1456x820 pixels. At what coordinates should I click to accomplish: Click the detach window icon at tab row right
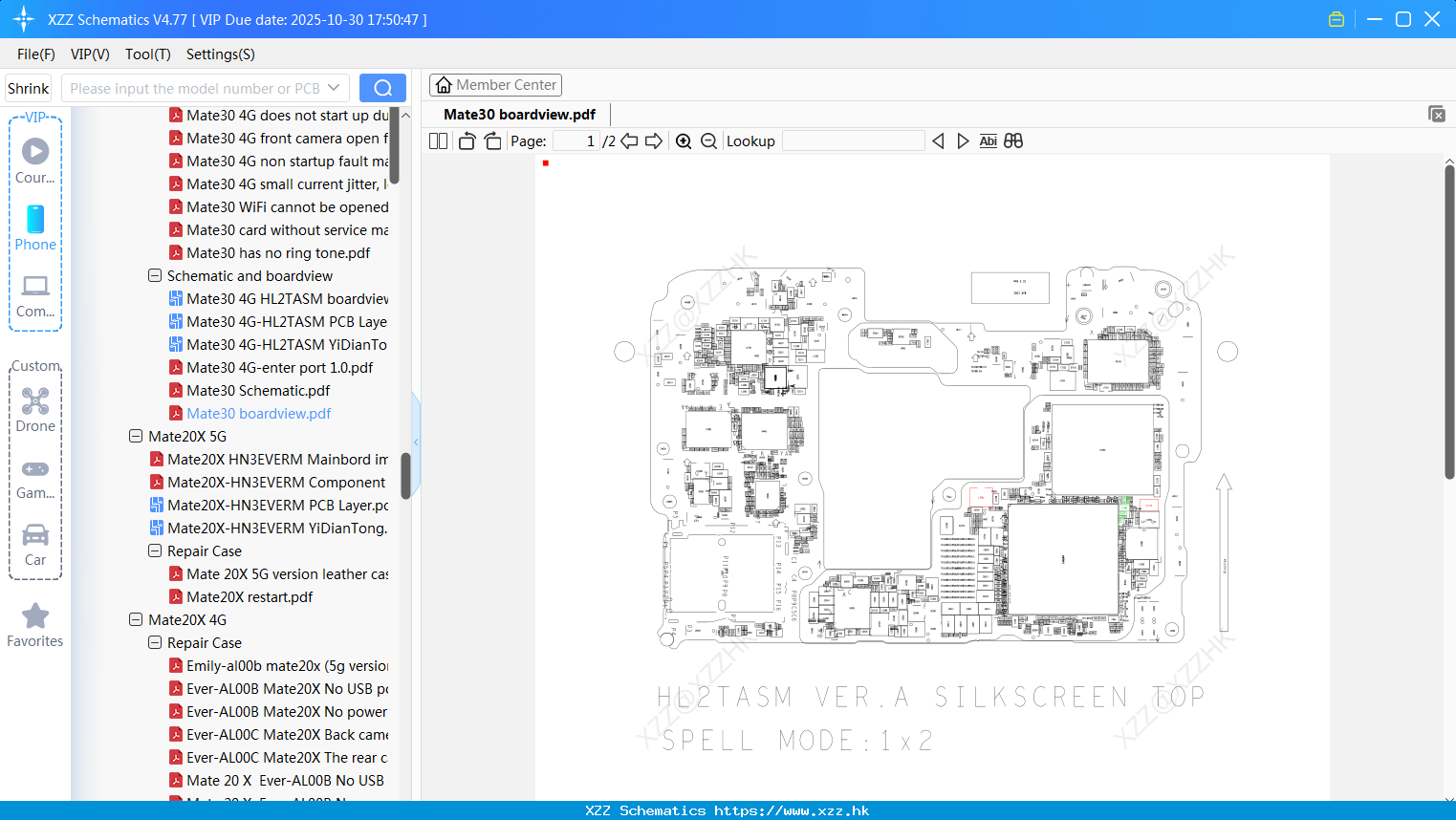tap(1437, 114)
